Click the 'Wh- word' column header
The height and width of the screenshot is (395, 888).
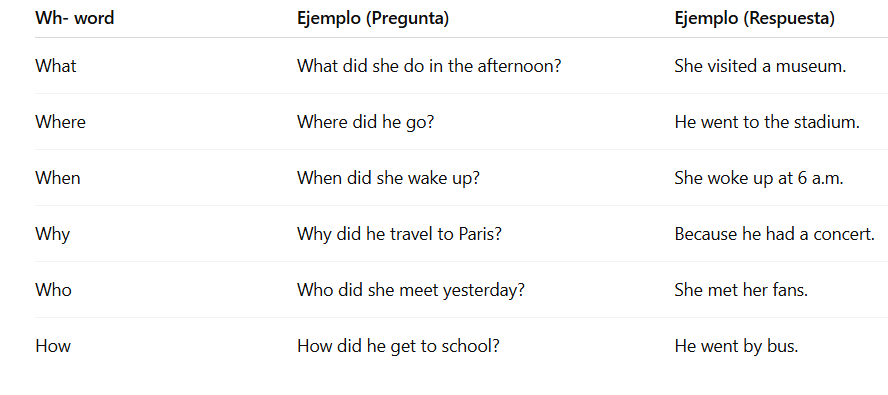click(75, 18)
